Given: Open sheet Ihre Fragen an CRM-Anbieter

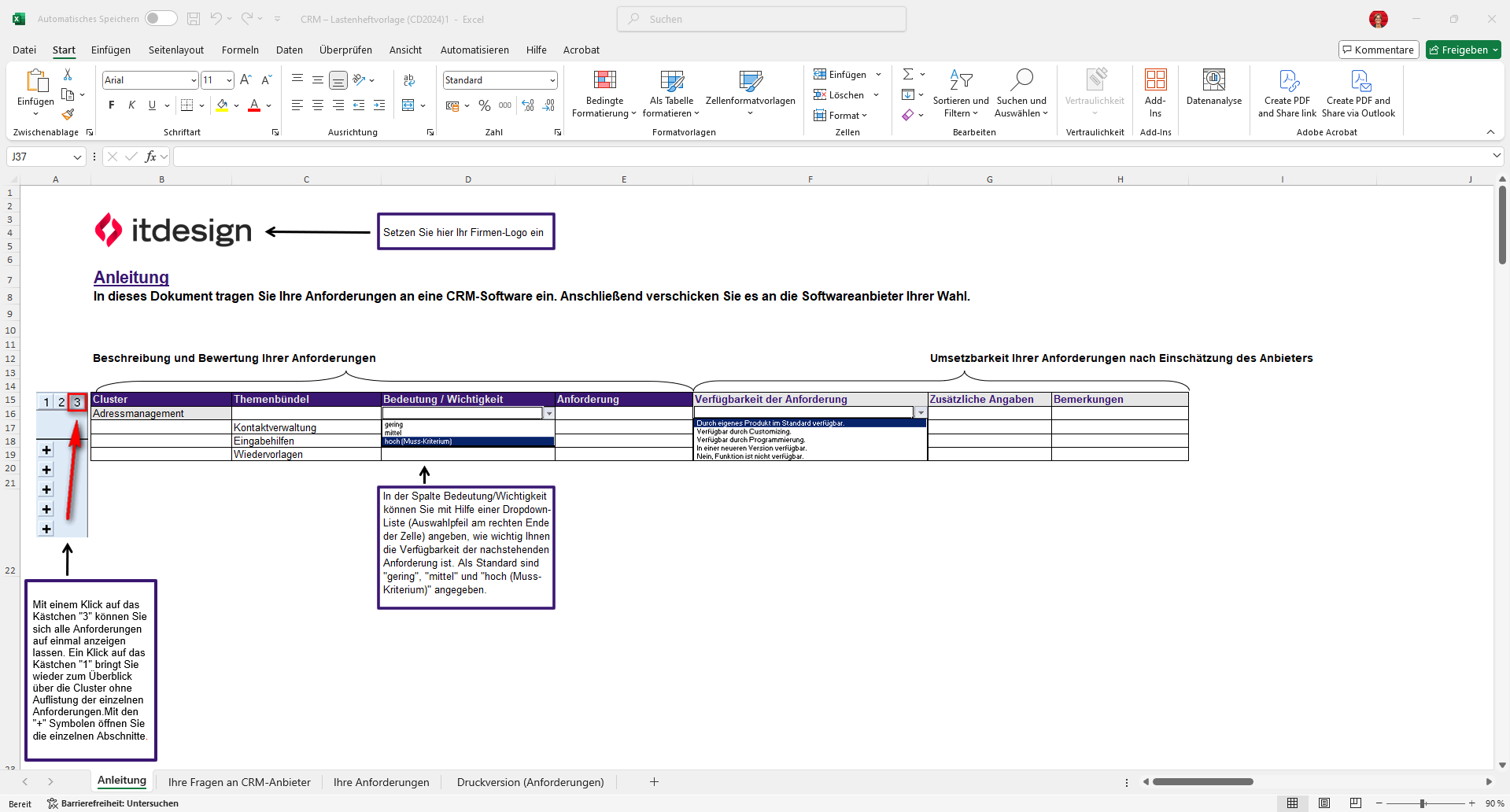Looking at the screenshot, I should tap(239, 782).
